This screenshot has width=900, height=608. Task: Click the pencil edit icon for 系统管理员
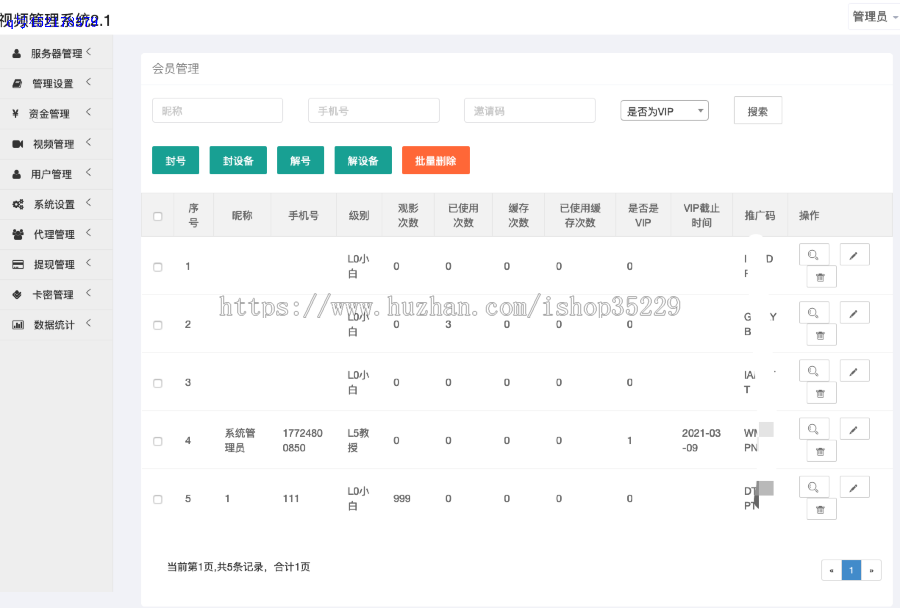[854, 429]
